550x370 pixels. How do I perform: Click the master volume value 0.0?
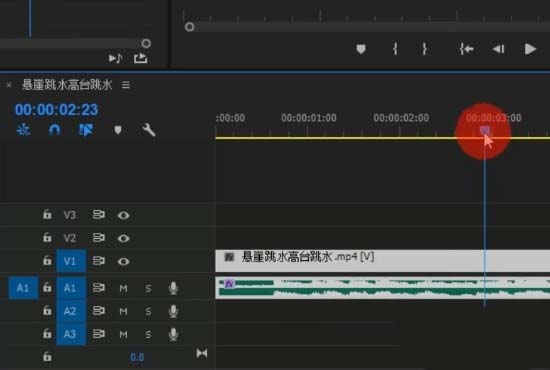[x=137, y=357]
